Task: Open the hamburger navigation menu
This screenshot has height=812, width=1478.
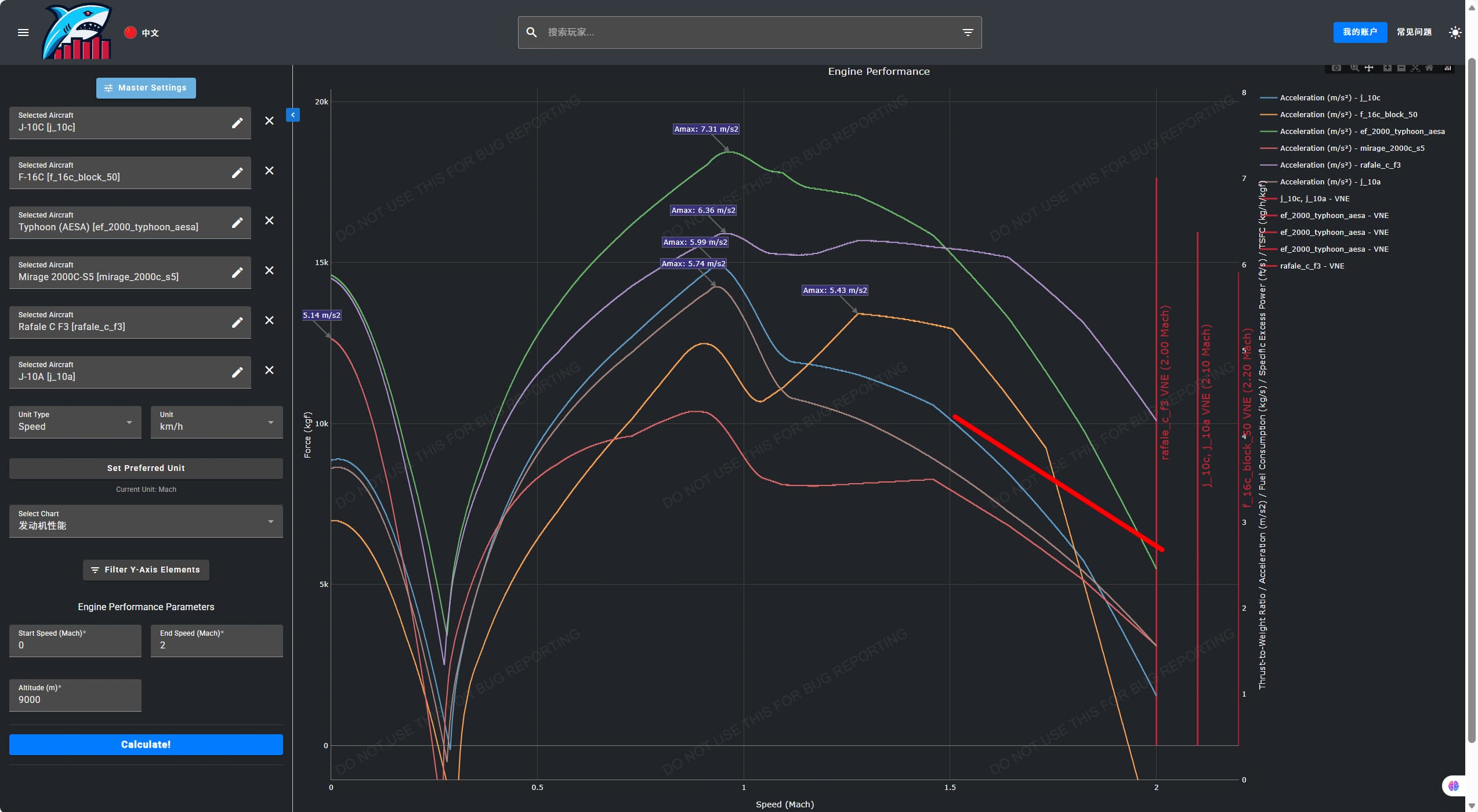Action: click(23, 32)
